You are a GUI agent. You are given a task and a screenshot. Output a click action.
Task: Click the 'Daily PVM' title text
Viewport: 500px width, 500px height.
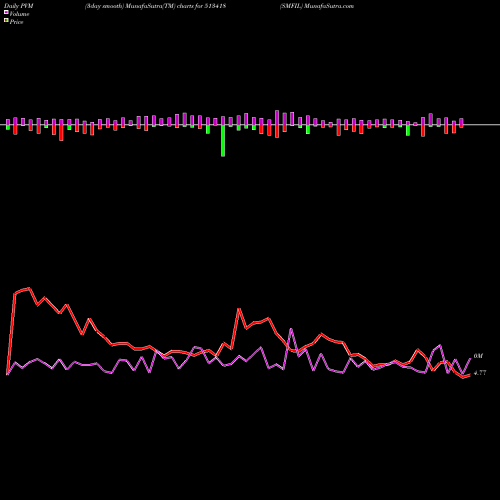[19, 6]
